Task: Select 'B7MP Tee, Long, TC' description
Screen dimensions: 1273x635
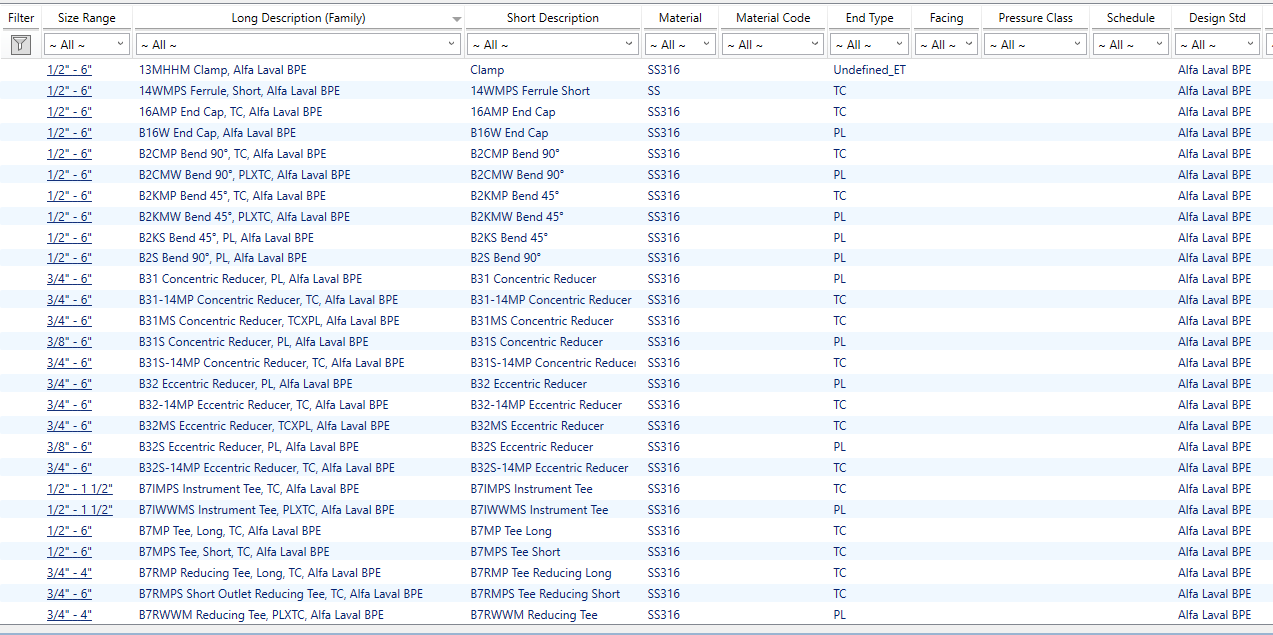Action: tap(230, 531)
